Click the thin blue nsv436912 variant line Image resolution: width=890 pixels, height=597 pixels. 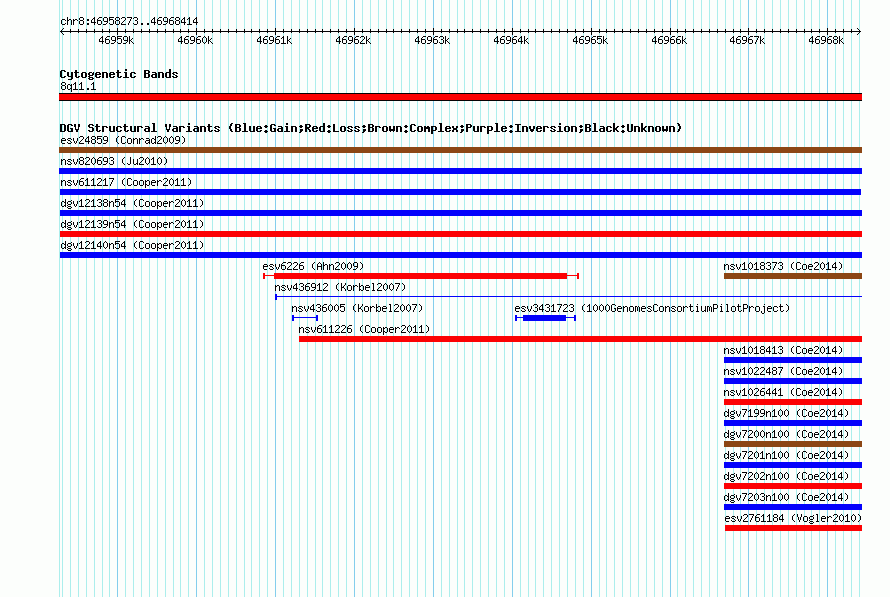pyautogui.click(x=569, y=296)
